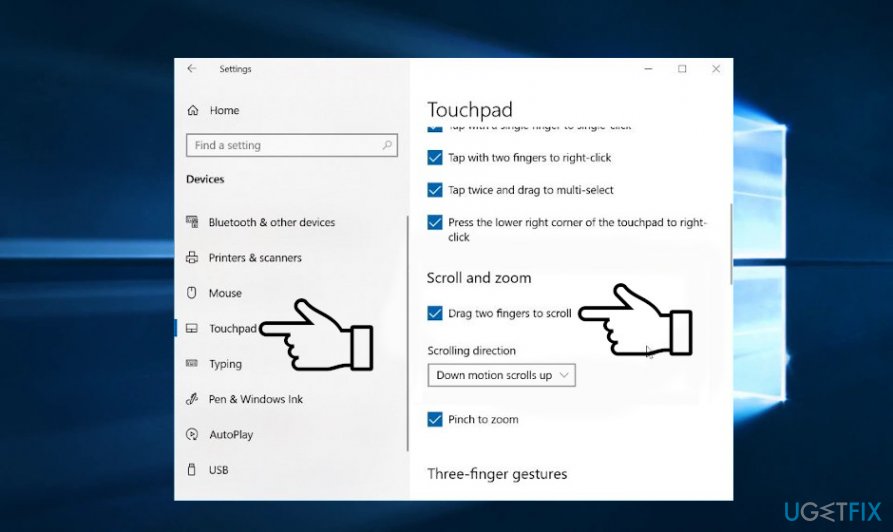The height and width of the screenshot is (532, 893).
Task: Select Bluetooth & other devices
Action: [x=272, y=222]
